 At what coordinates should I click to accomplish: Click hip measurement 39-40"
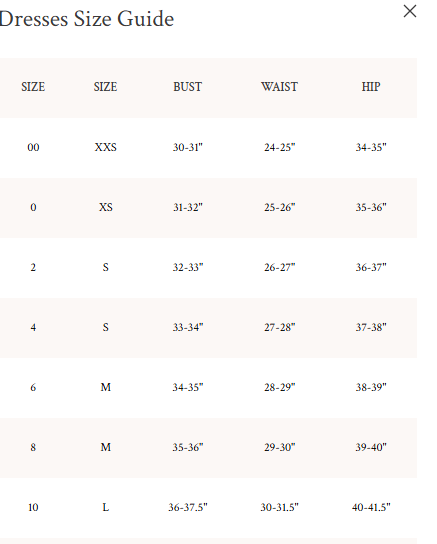coord(371,447)
